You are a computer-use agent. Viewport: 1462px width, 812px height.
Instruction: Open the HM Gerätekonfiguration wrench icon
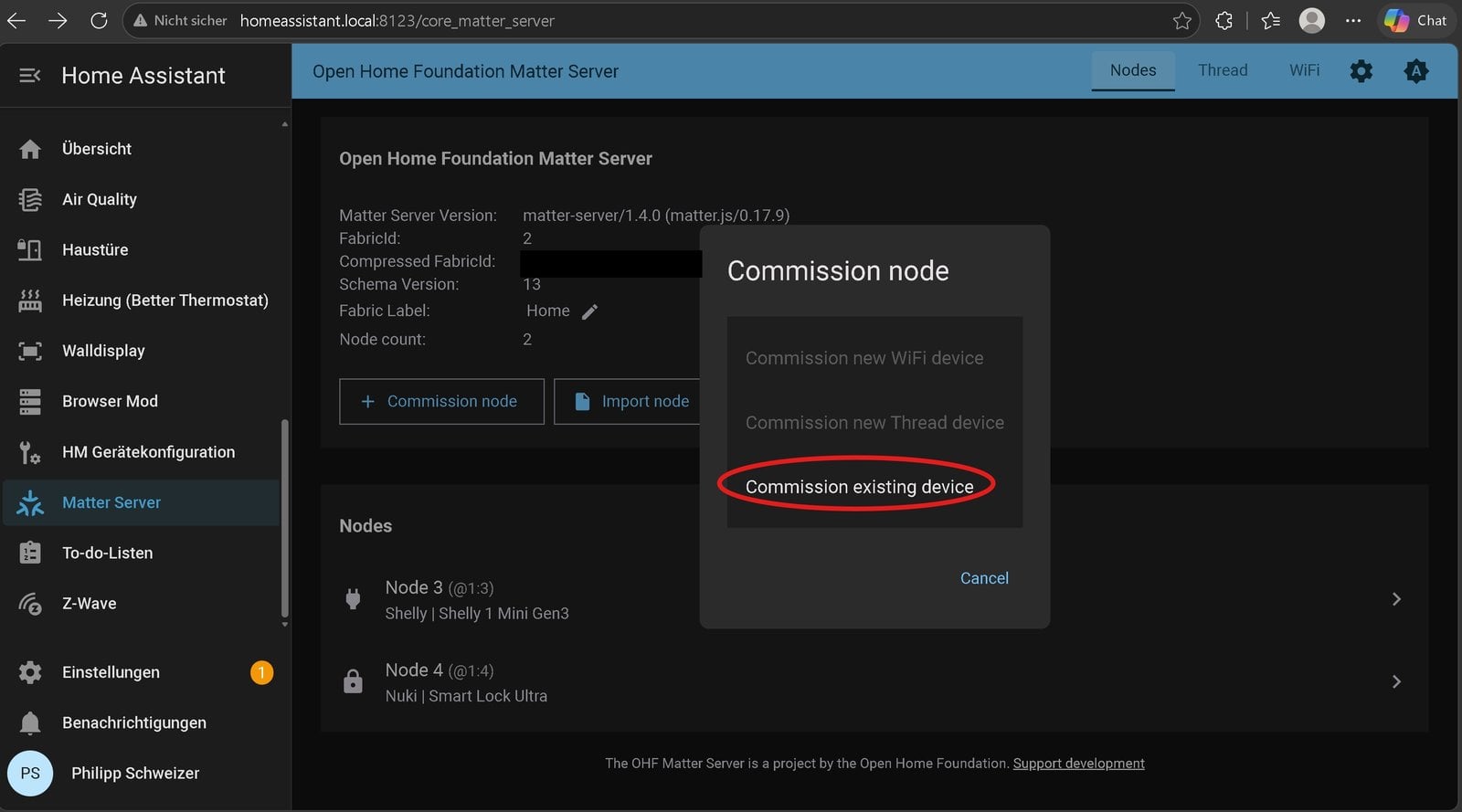(30, 452)
